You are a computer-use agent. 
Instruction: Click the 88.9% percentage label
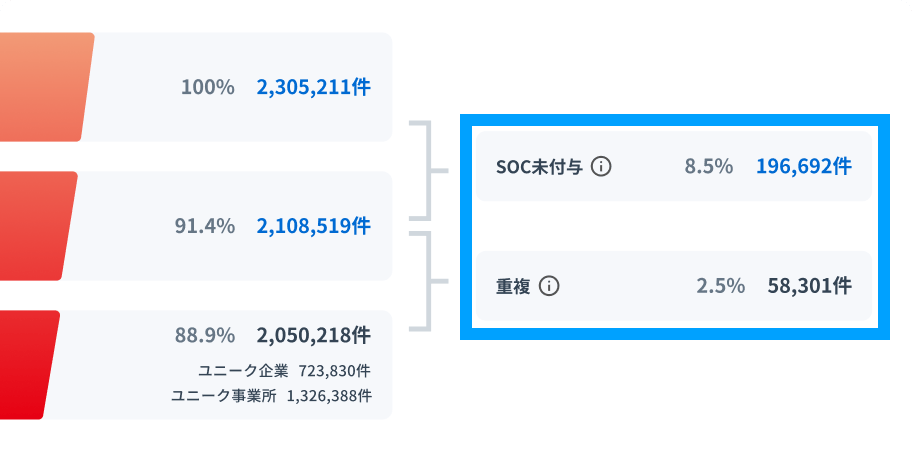(x=205, y=334)
